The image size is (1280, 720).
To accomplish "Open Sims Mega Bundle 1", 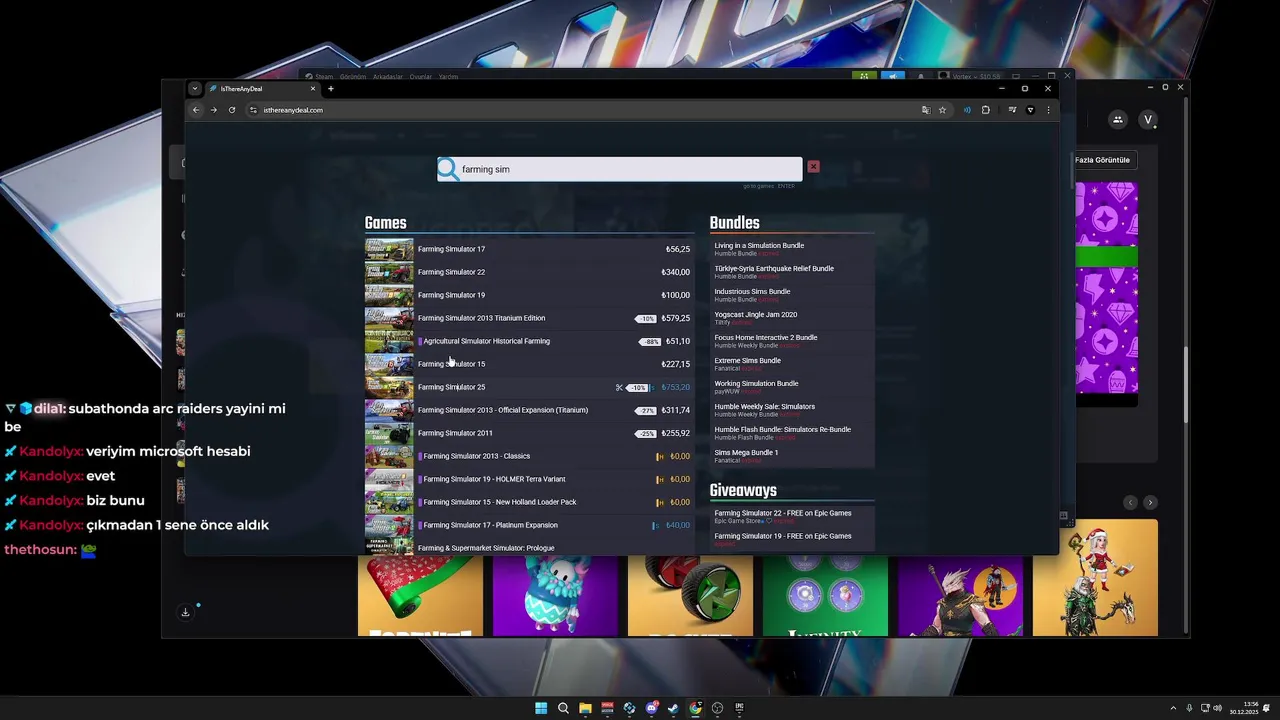I will coord(746,452).
